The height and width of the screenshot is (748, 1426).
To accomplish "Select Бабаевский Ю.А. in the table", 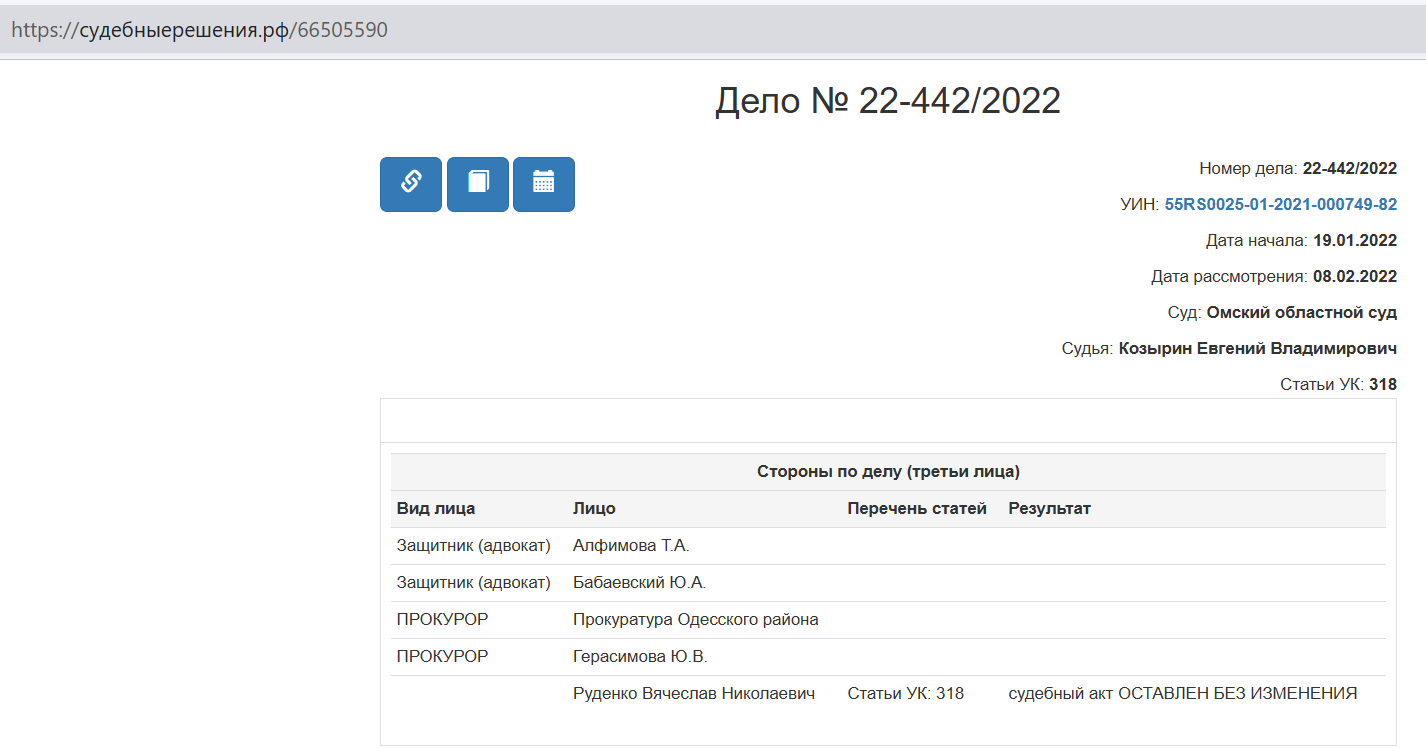I will (640, 583).
